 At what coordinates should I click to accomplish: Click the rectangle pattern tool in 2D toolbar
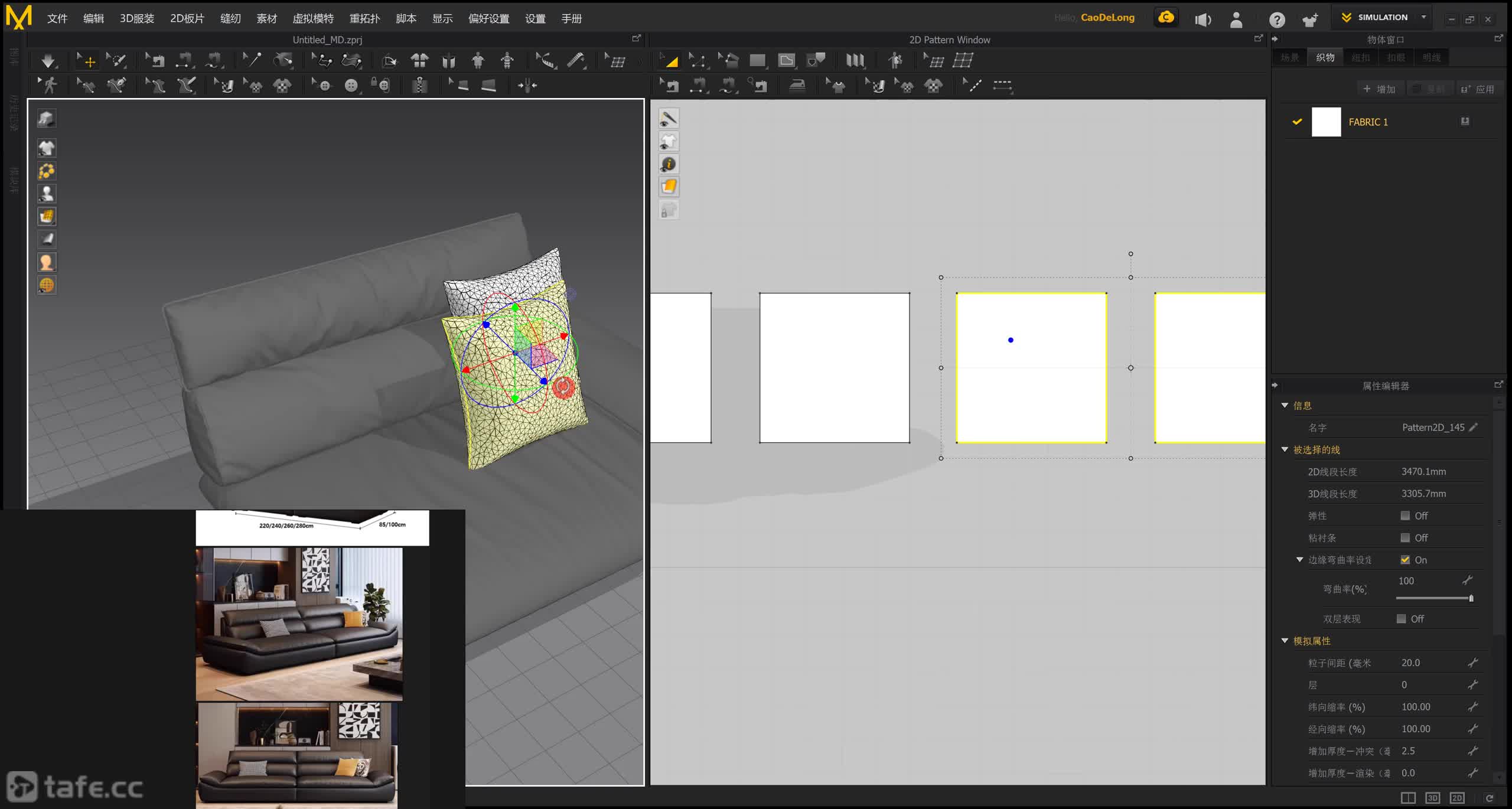[x=757, y=61]
